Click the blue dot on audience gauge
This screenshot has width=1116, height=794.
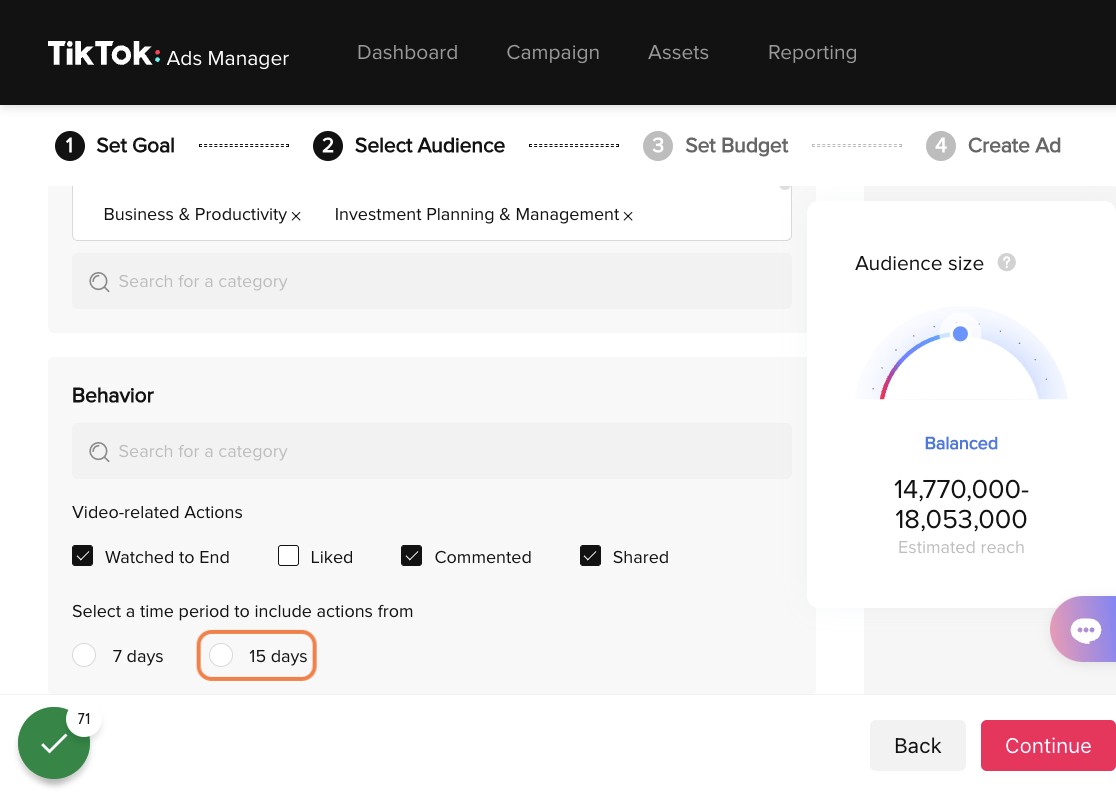pyautogui.click(x=960, y=334)
